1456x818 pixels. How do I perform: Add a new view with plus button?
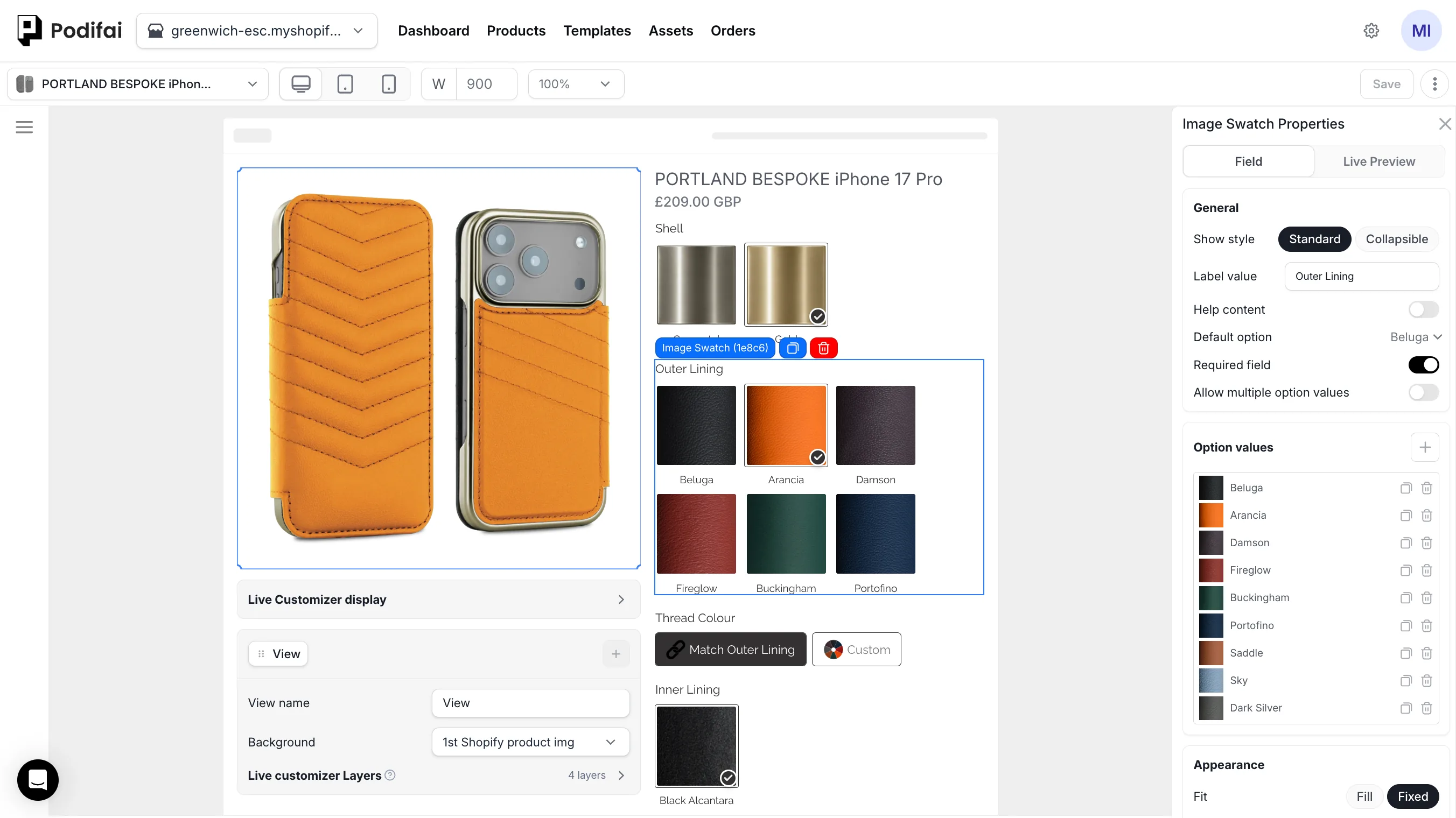coord(616,654)
